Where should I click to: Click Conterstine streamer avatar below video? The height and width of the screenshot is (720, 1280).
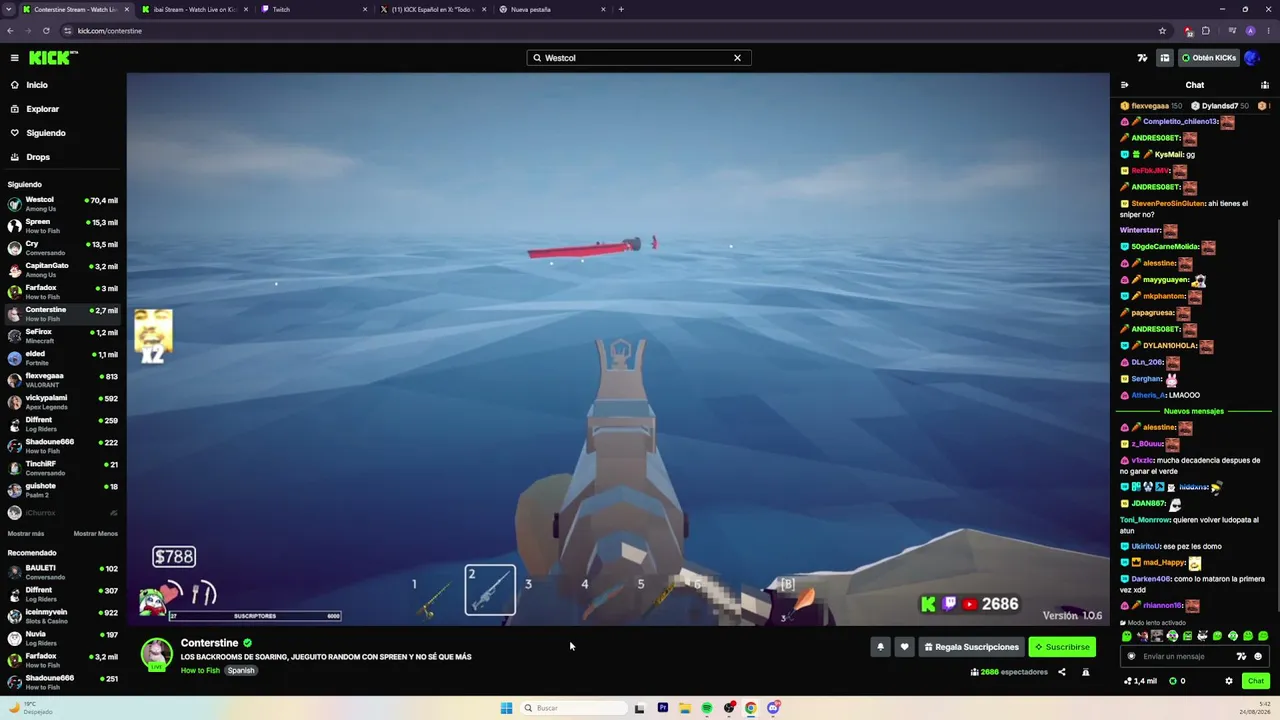[x=156, y=654]
